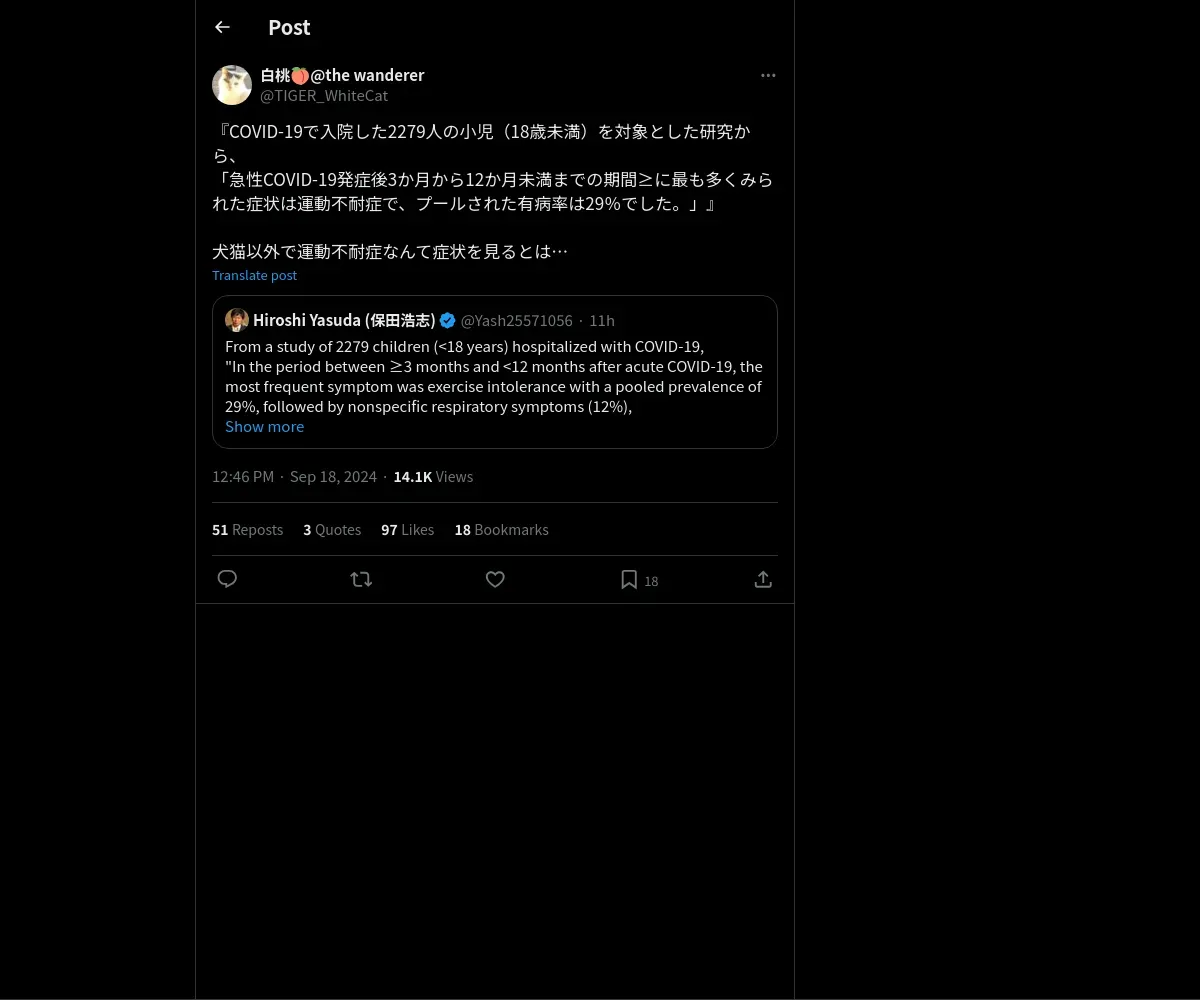The width and height of the screenshot is (1200, 1000).
Task: Like the post with heart icon
Action: (x=495, y=579)
